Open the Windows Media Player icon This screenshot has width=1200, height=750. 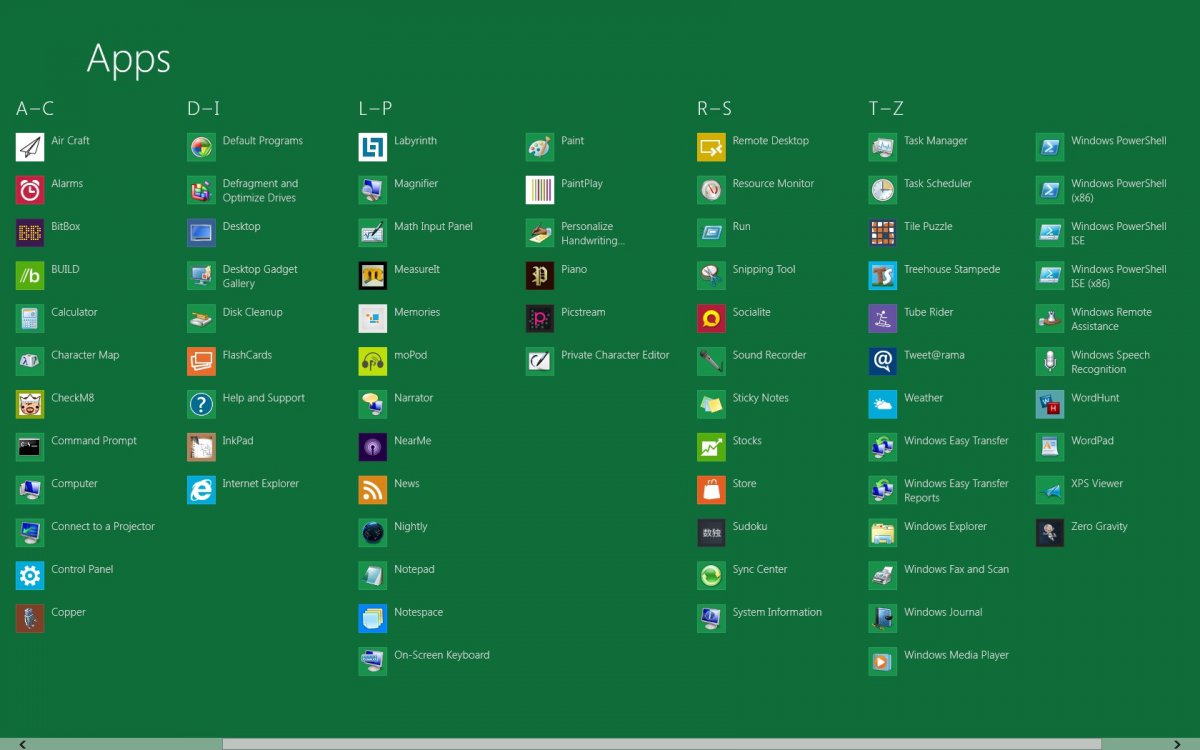[883, 662]
